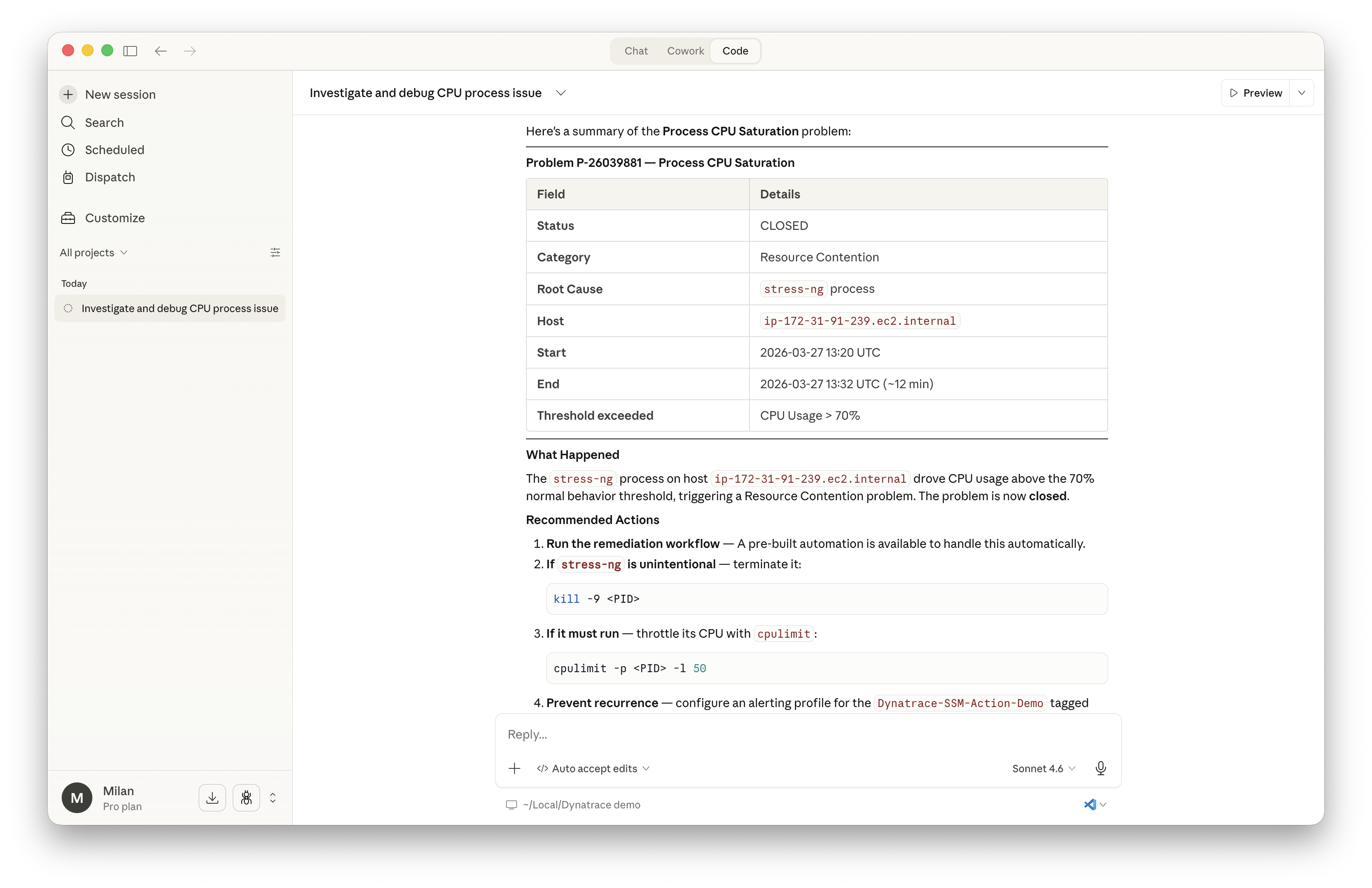Open the Preview options chevron
Image resolution: width=1372 pixels, height=888 pixels.
coord(1302,92)
